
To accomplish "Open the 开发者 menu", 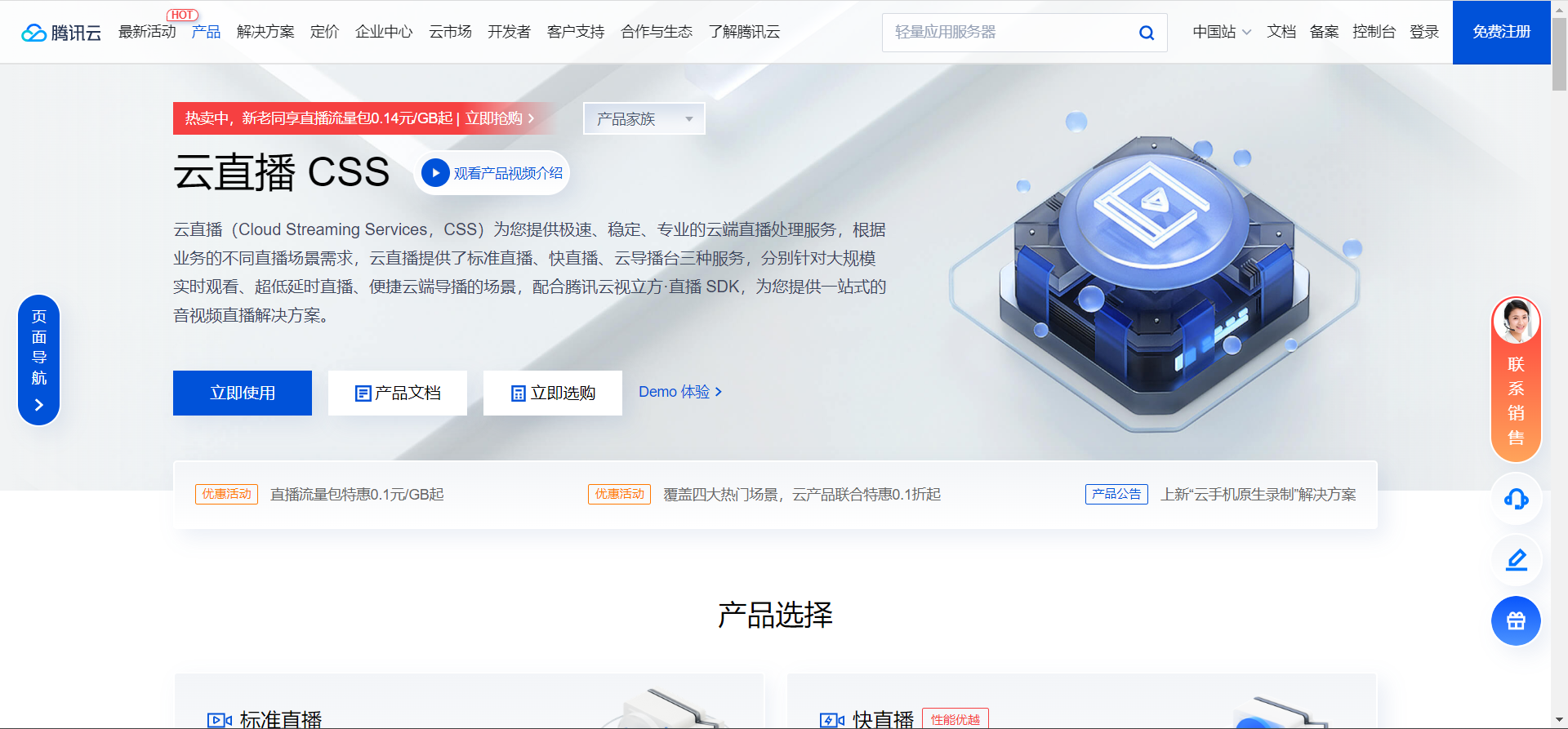I will click(509, 32).
